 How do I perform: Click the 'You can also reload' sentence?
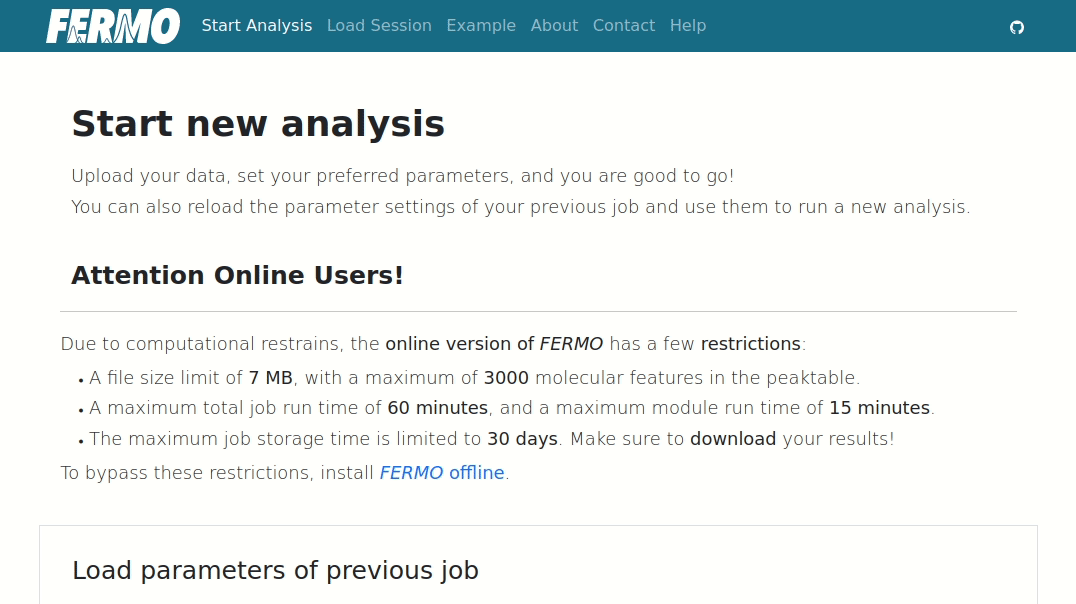point(521,207)
